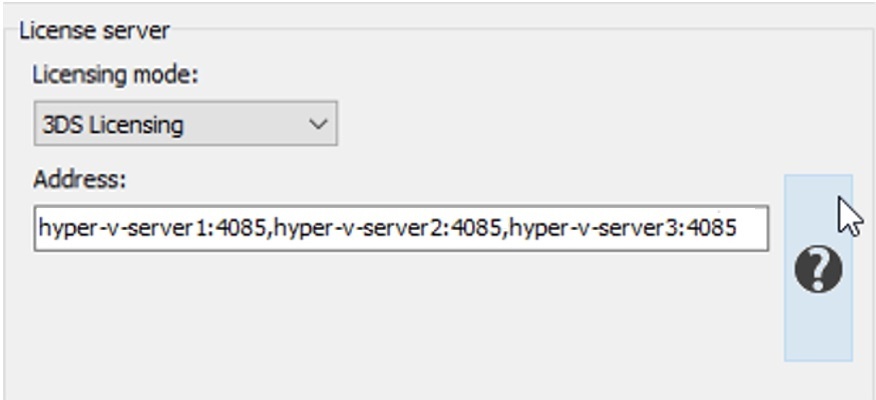
Task: Place cursor on hyper-v-server3 in Address field
Action: (x=568, y=228)
